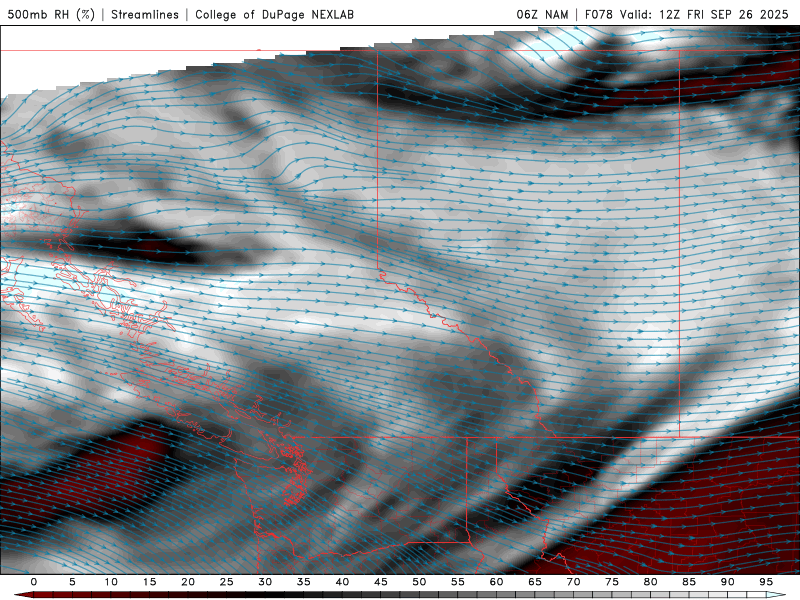This screenshot has width=800, height=600.
Task: Click 'College of DuPage NEXLAB' text
Action: 274,14
